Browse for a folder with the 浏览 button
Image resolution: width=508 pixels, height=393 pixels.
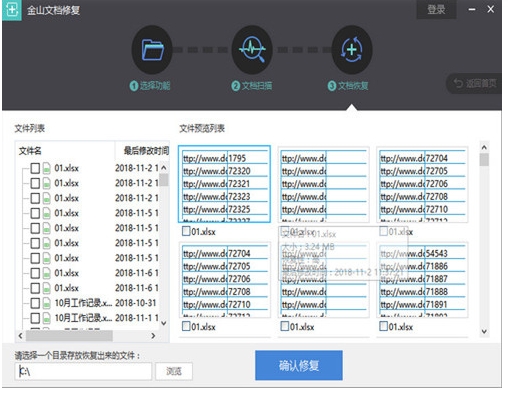point(174,371)
